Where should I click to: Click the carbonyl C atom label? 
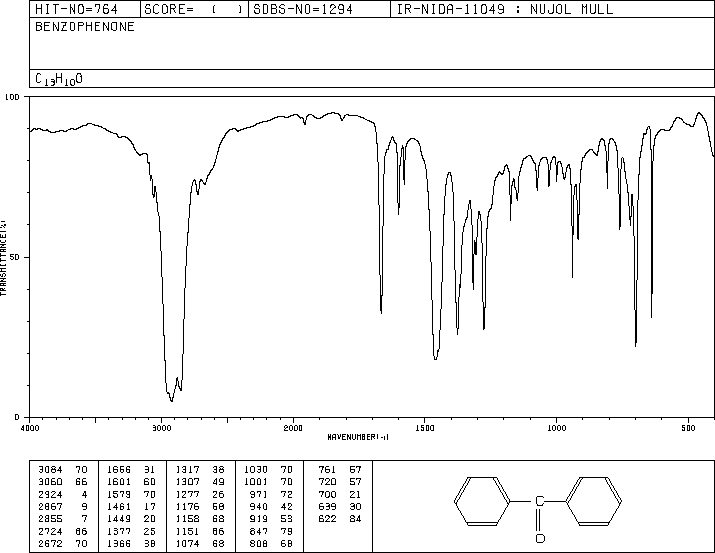(539, 502)
